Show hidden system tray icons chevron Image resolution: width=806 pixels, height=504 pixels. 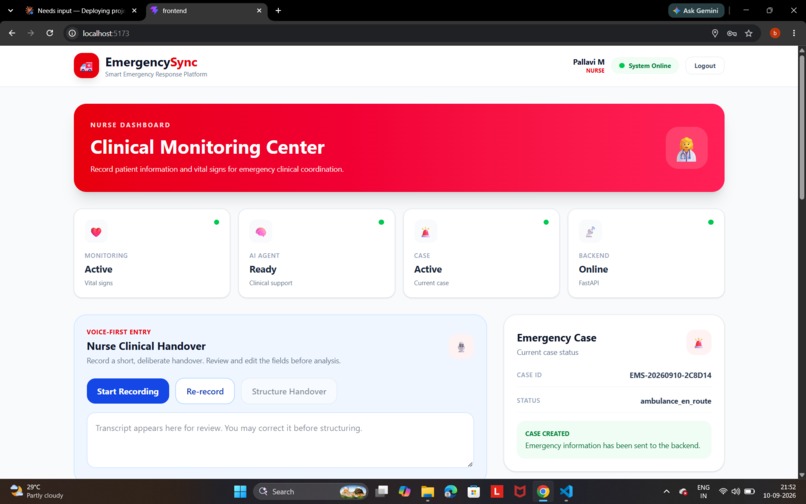[666, 492]
